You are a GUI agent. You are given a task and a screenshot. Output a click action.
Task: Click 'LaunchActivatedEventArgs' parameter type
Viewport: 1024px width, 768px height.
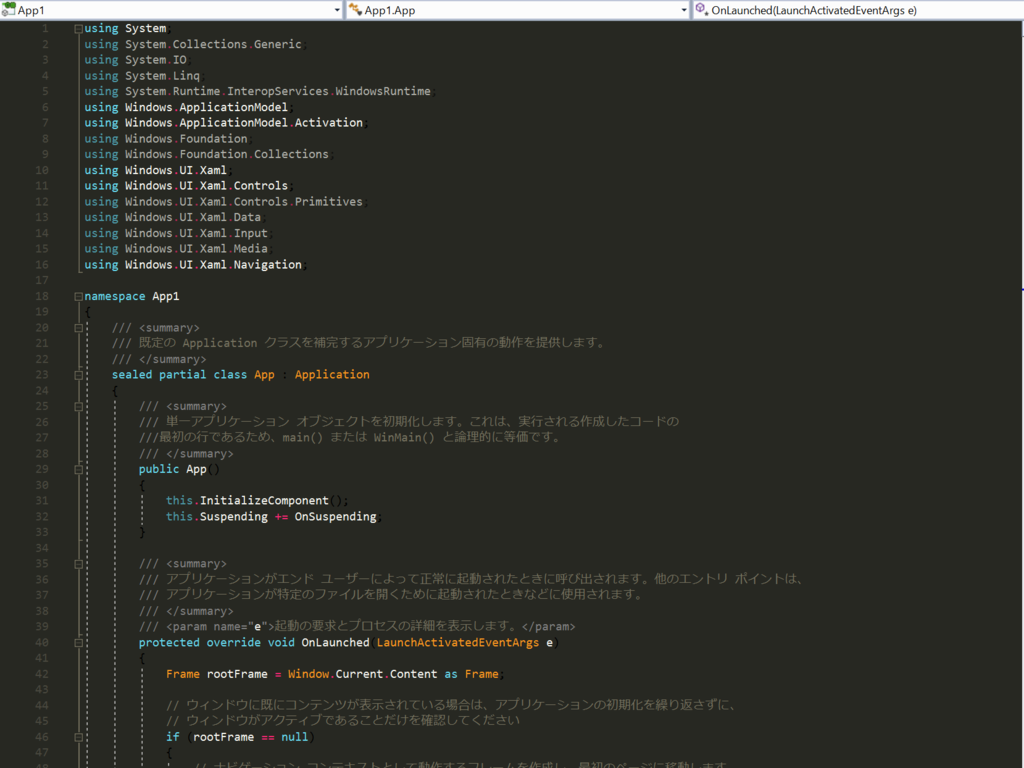click(x=458, y=643)
